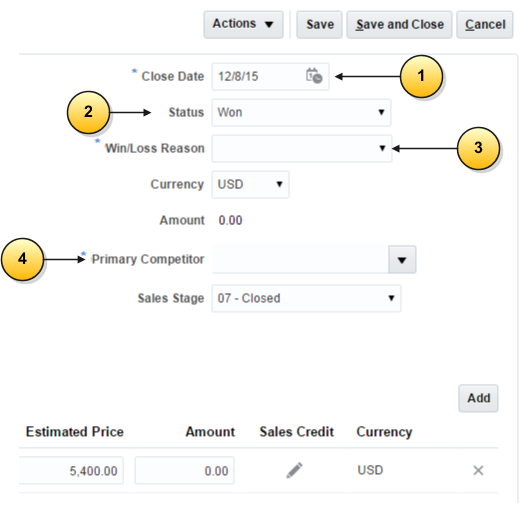The height and width of the screenshot is (505, 522).
Task: Cancel the opportunity edits
Action: click(485, 24)
